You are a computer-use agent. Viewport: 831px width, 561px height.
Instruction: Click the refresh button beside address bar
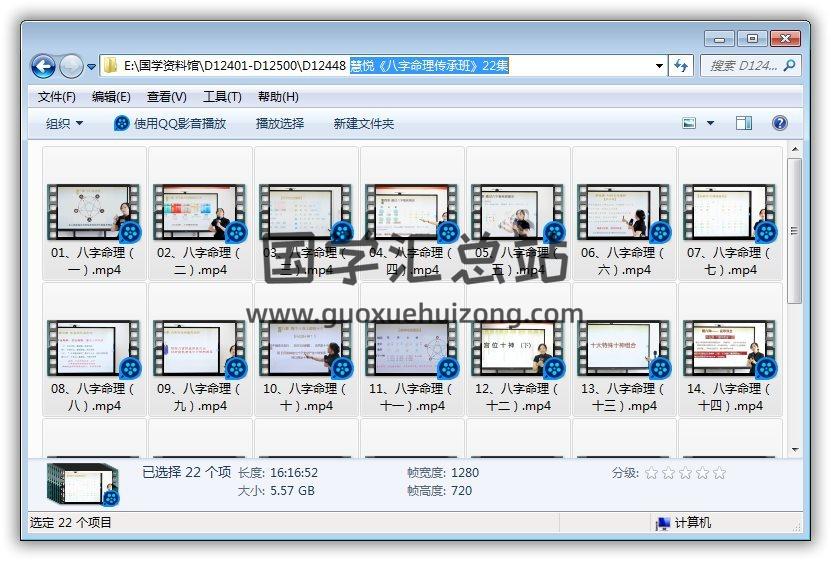point(681,66)
